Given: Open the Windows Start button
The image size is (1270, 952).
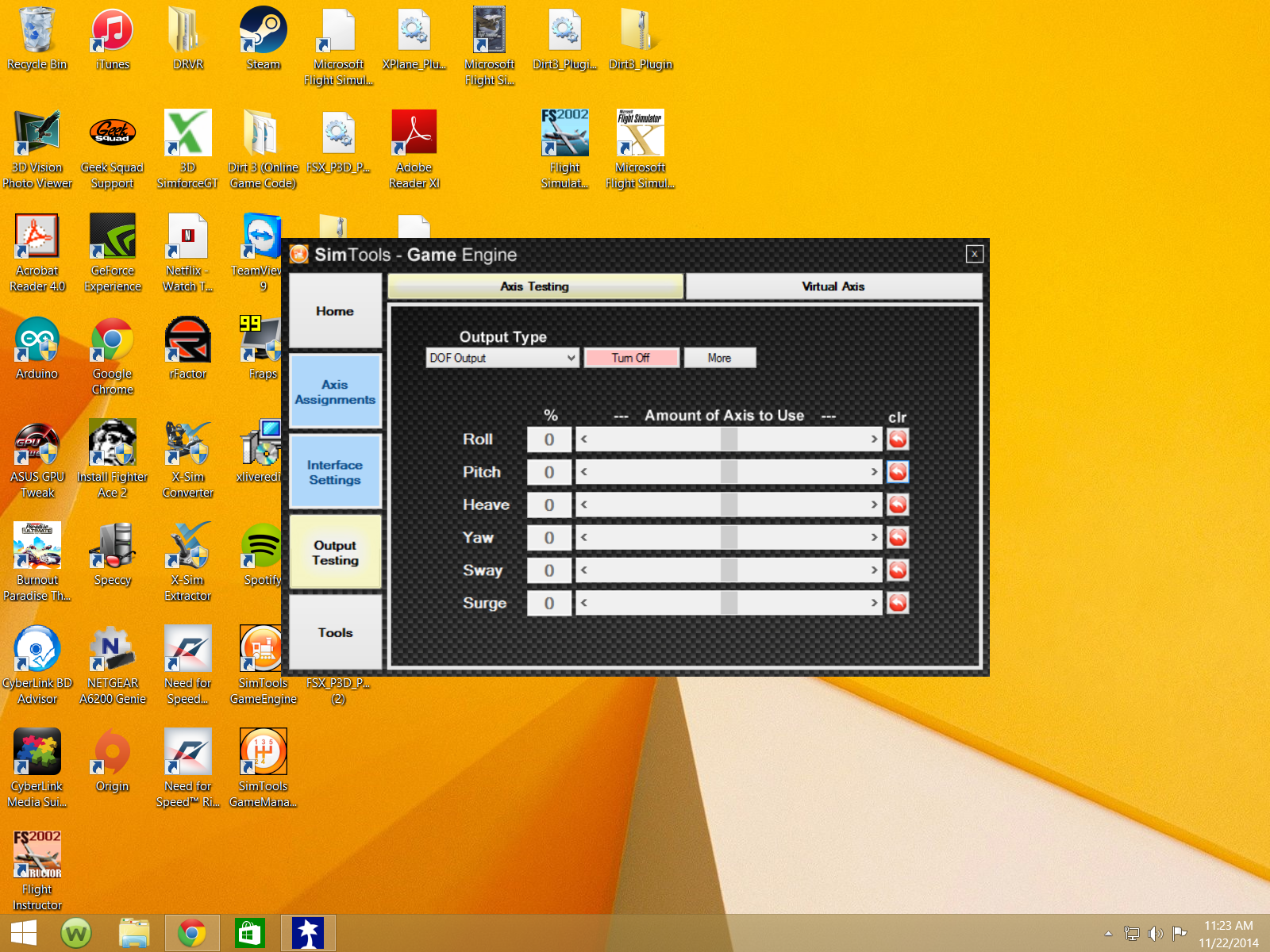Looking at the screenshot, I should [24, 933].
